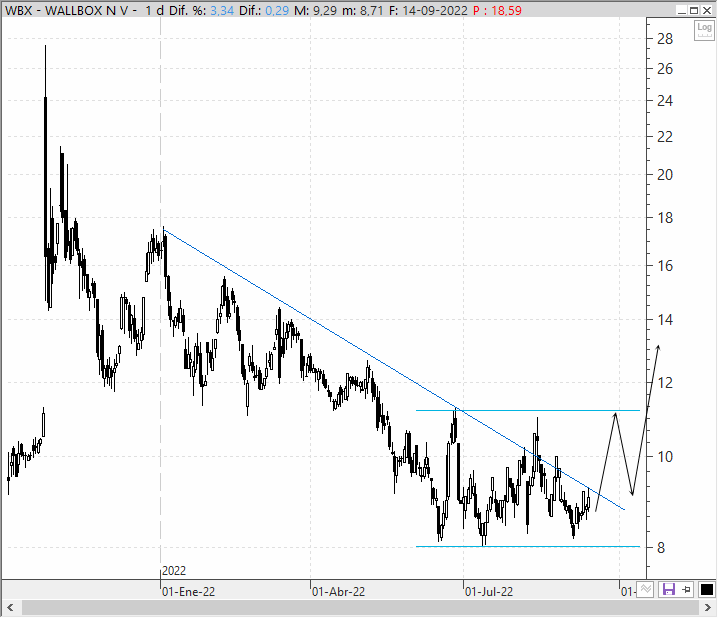Click price axis label 12

tap(665, 383)
